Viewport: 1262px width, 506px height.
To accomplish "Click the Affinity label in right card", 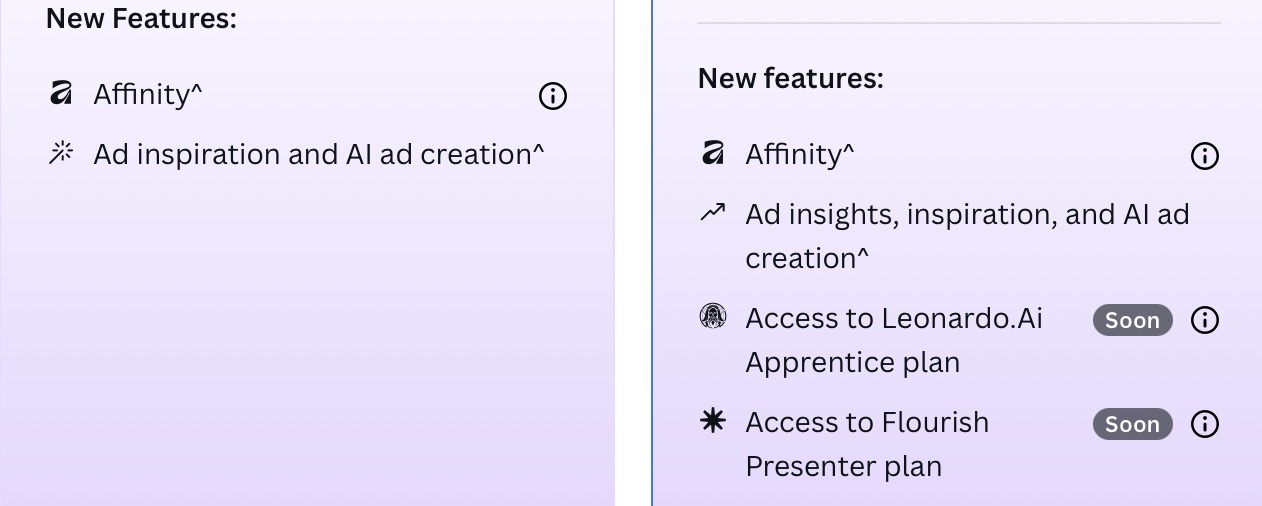I will (800, 154).
